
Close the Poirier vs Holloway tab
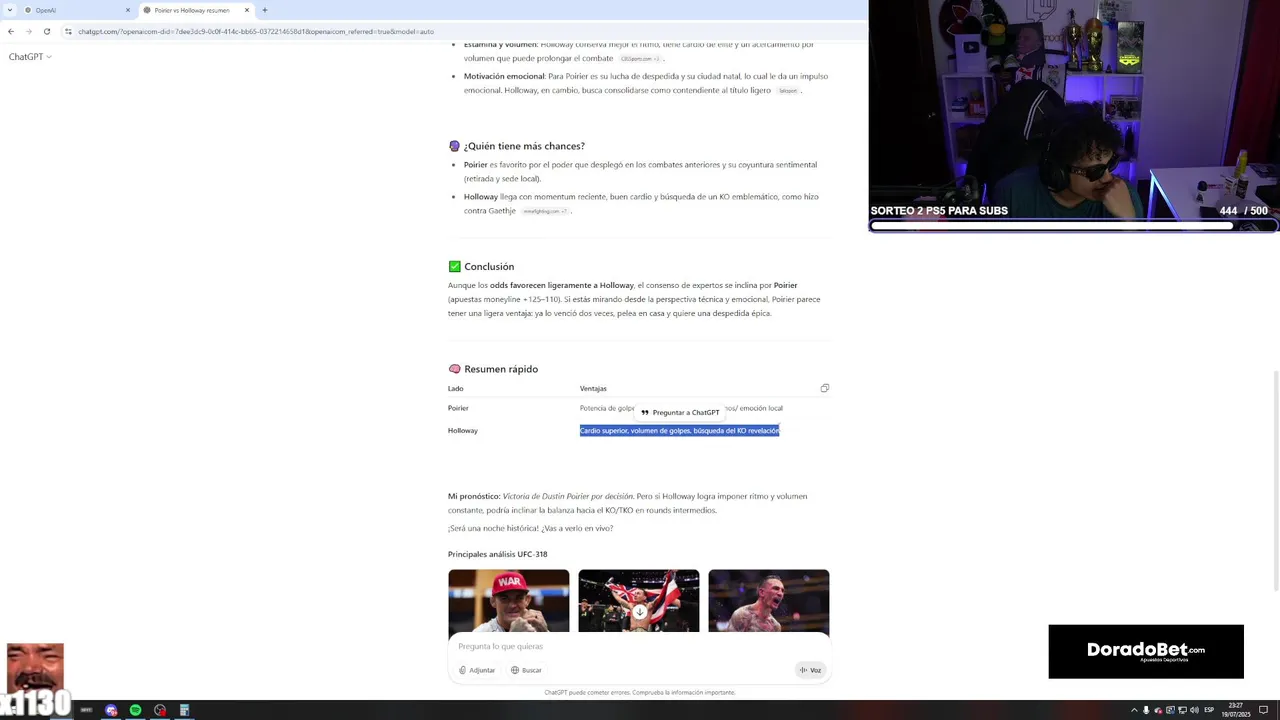(x=247, y=10)
